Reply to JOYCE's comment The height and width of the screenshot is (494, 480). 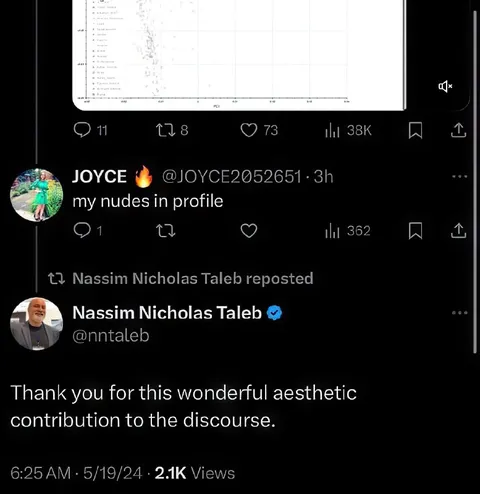point(87,231)
